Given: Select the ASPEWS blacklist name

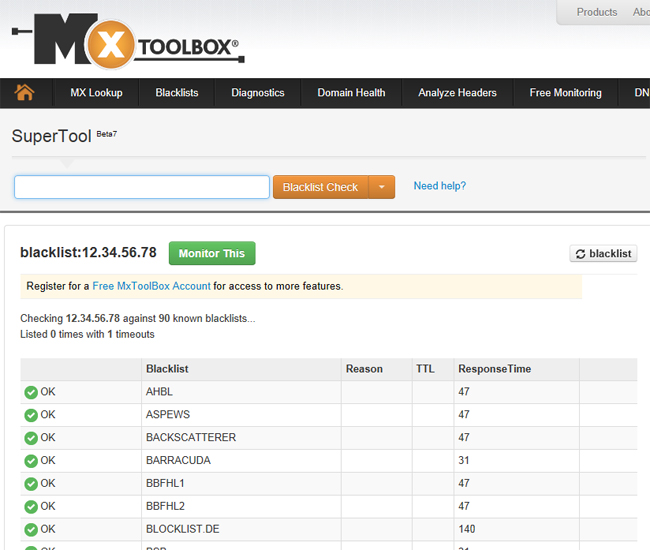Looking at the screenshot, I should coord(167,414).
